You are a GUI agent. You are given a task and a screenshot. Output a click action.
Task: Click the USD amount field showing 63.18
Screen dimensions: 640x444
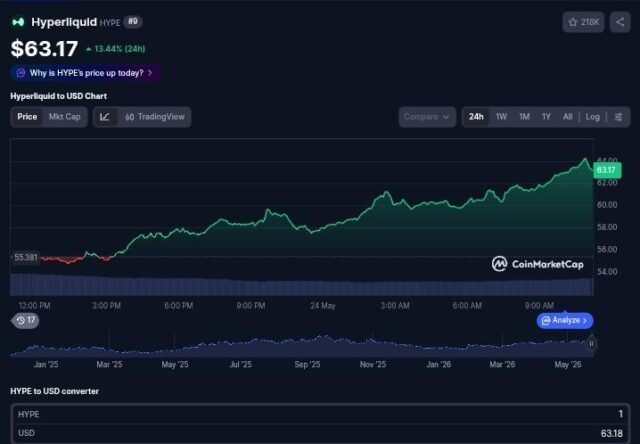pyautogui.click(x=320, y=433)
